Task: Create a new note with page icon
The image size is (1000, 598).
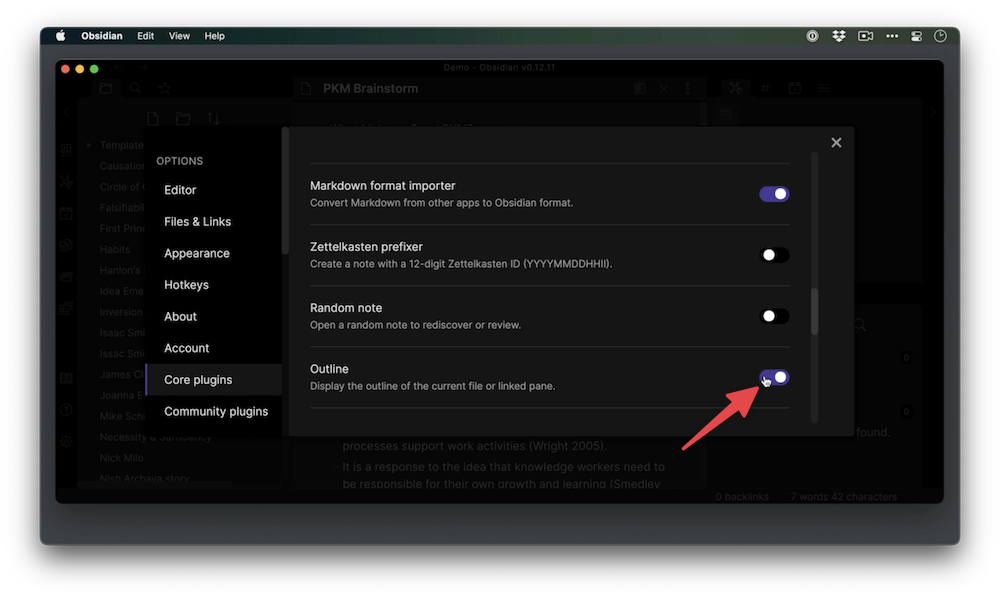Action: (153, 119)
